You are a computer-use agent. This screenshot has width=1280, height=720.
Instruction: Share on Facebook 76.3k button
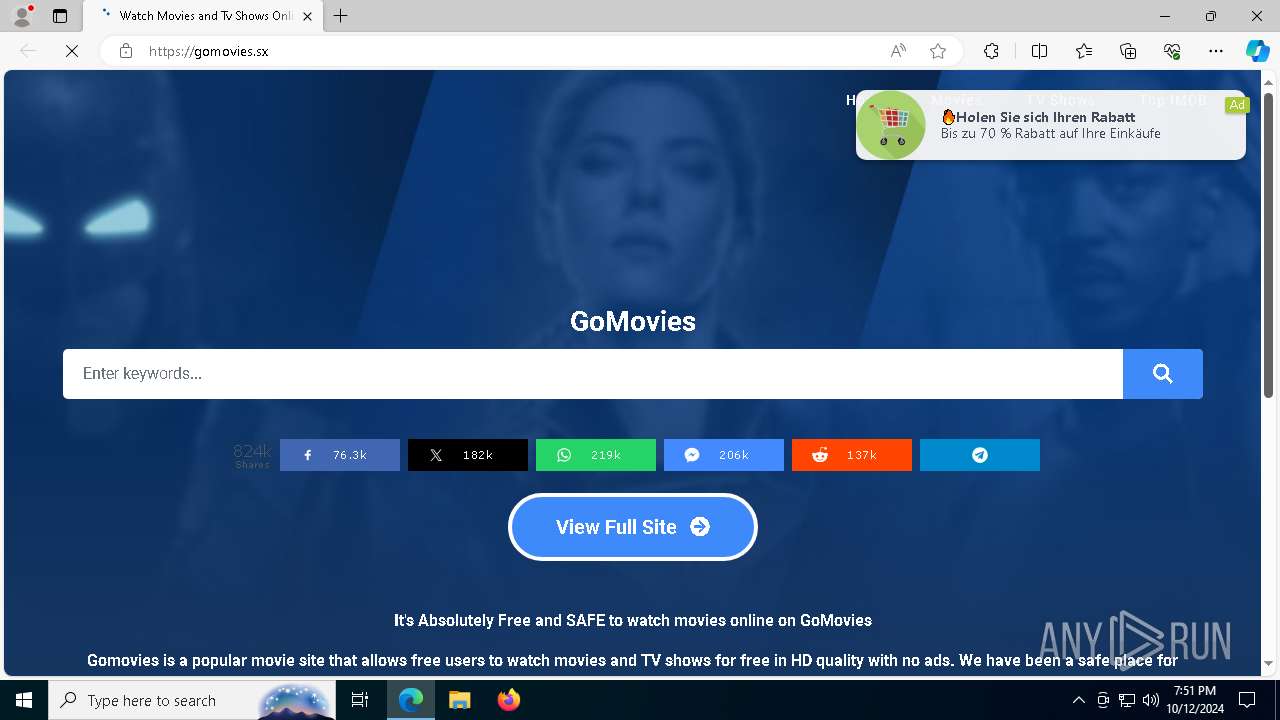(340, 455)
